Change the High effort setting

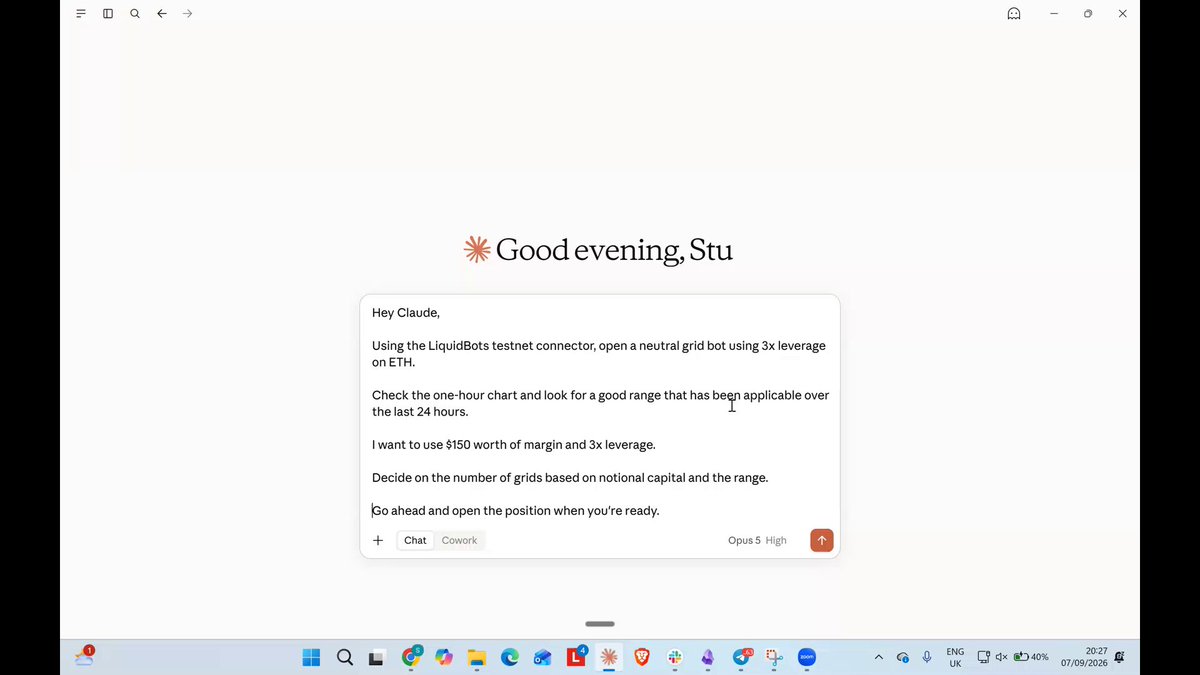[776, 540]
